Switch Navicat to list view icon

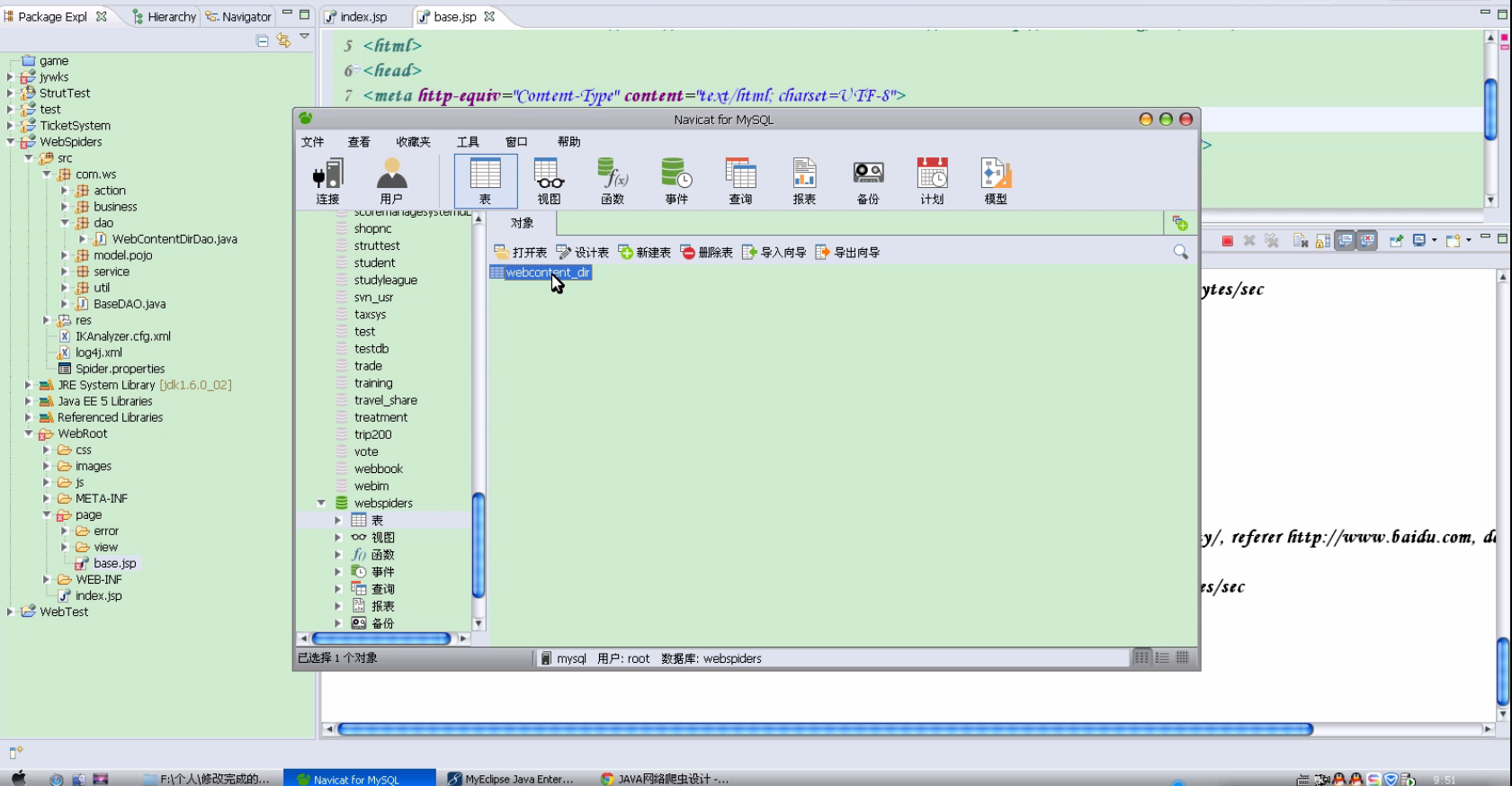pyautogui.click(x=1141, y=658)
